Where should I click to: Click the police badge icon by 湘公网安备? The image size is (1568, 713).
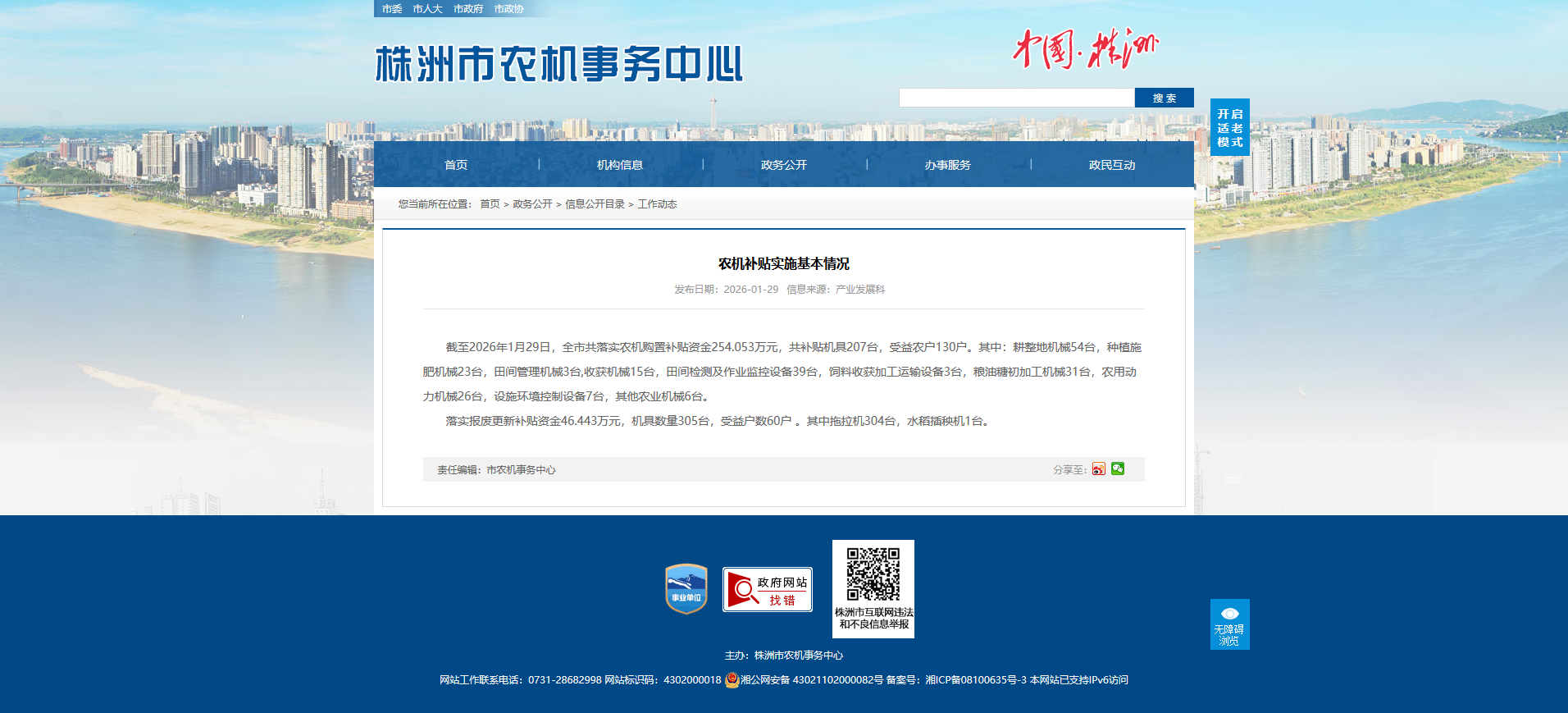tap(732, 680)
